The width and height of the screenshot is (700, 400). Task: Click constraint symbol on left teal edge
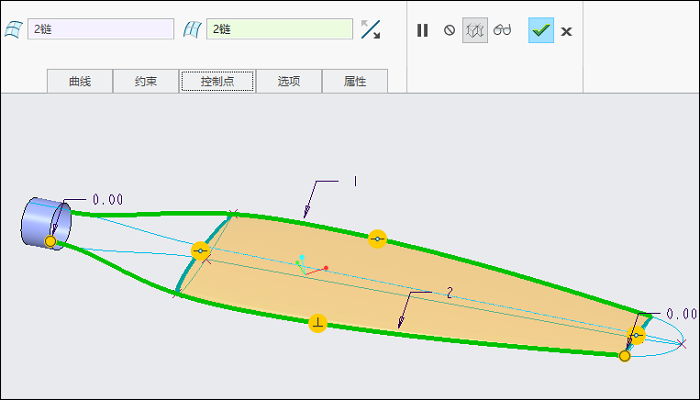pyautogui.click(x=200, y=251)
